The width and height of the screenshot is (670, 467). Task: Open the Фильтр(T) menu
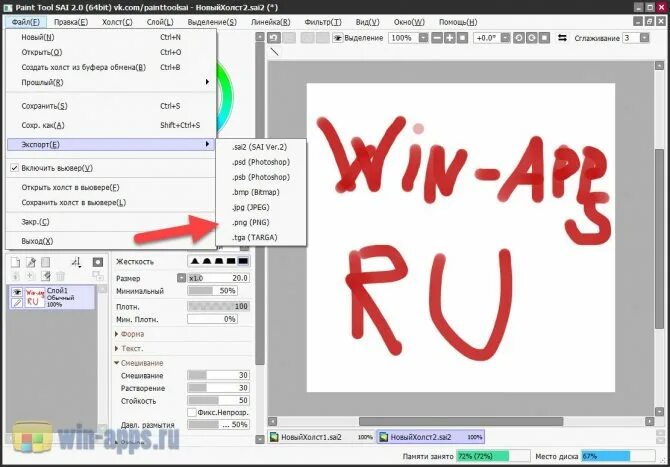(x=323, y=22)
